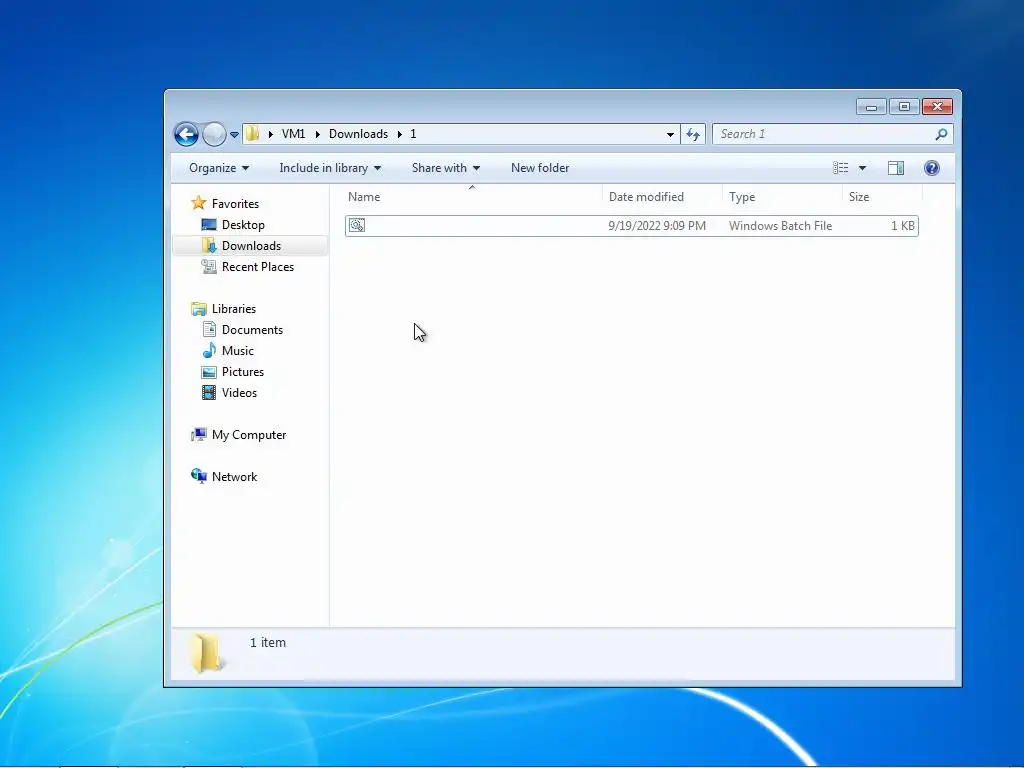Open Include in library menu
Screen dimensions: 1024x768
click(x=330, y=168)
